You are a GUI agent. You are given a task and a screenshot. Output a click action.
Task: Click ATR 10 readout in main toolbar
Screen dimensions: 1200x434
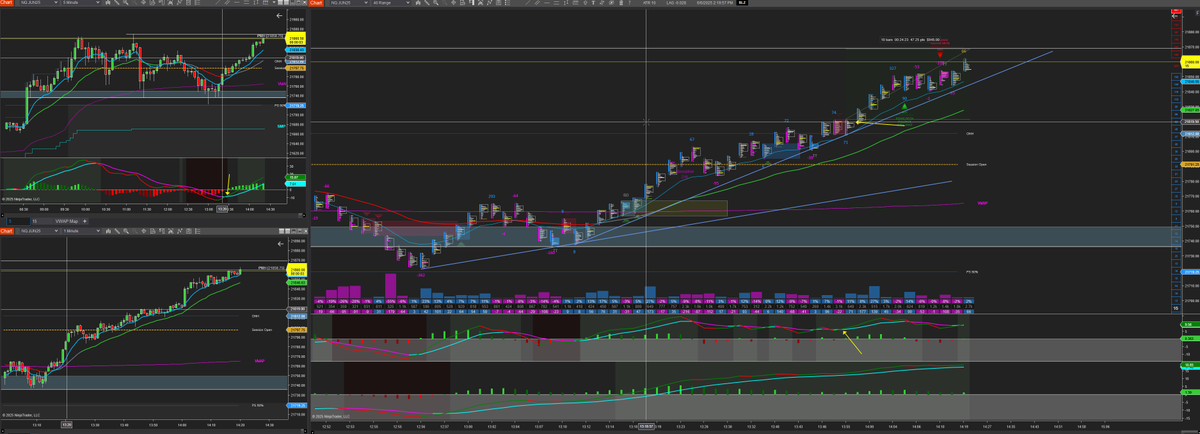[x=649, y=4]
